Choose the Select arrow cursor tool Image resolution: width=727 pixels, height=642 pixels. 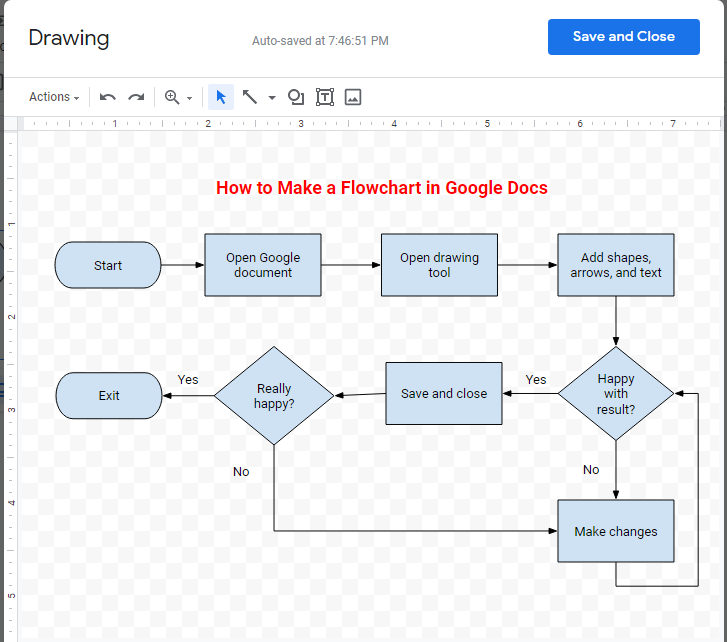(221, 97)
